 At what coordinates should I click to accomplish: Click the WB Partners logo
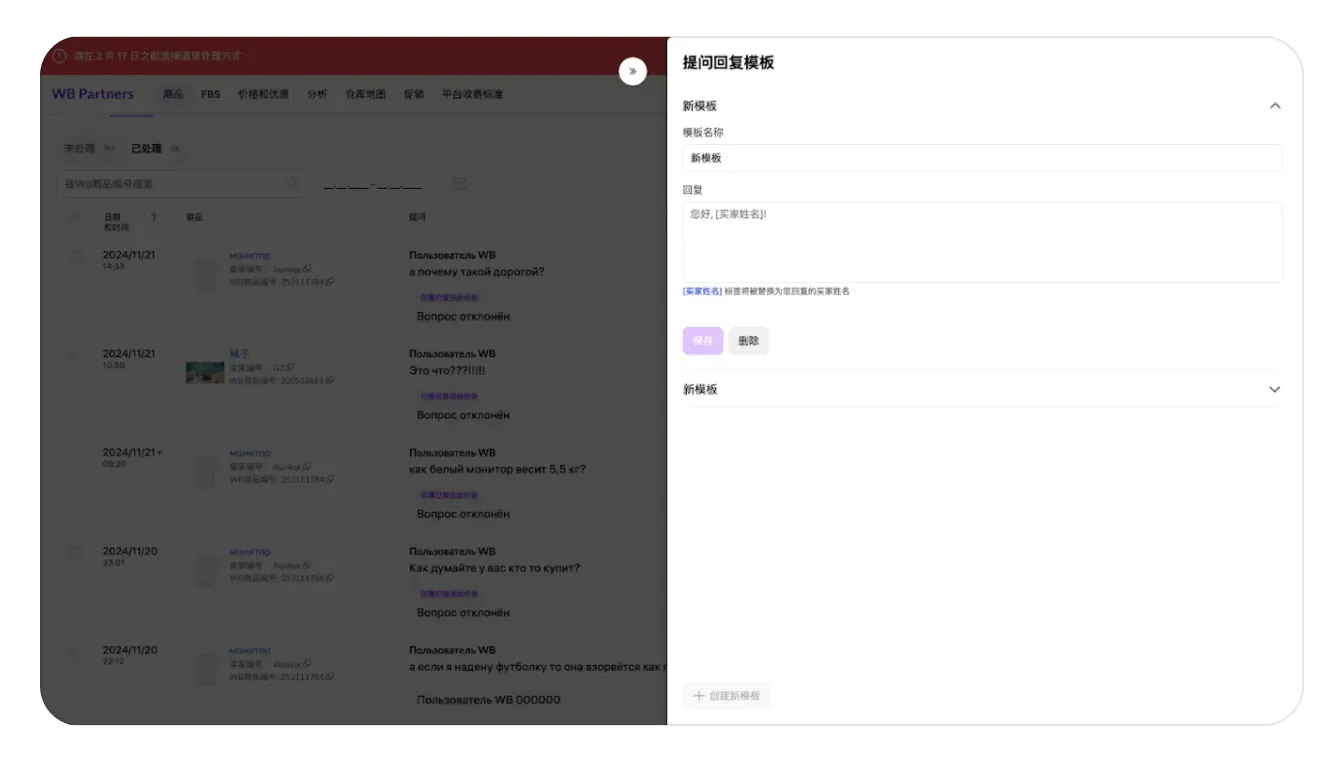tap(93, 94)
